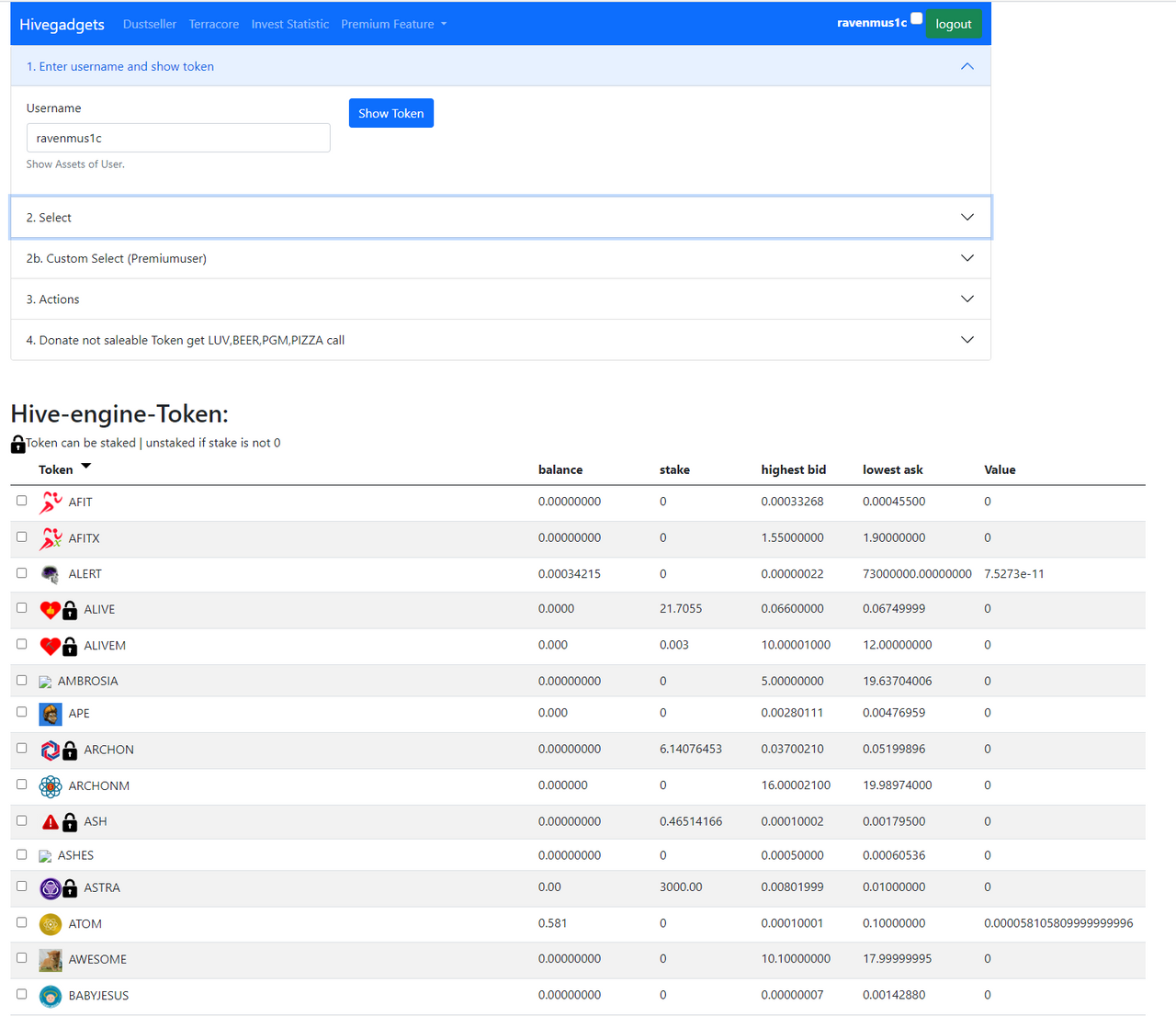
Task: Tick the AFITX token checkbox
Action: pos(22,536)
